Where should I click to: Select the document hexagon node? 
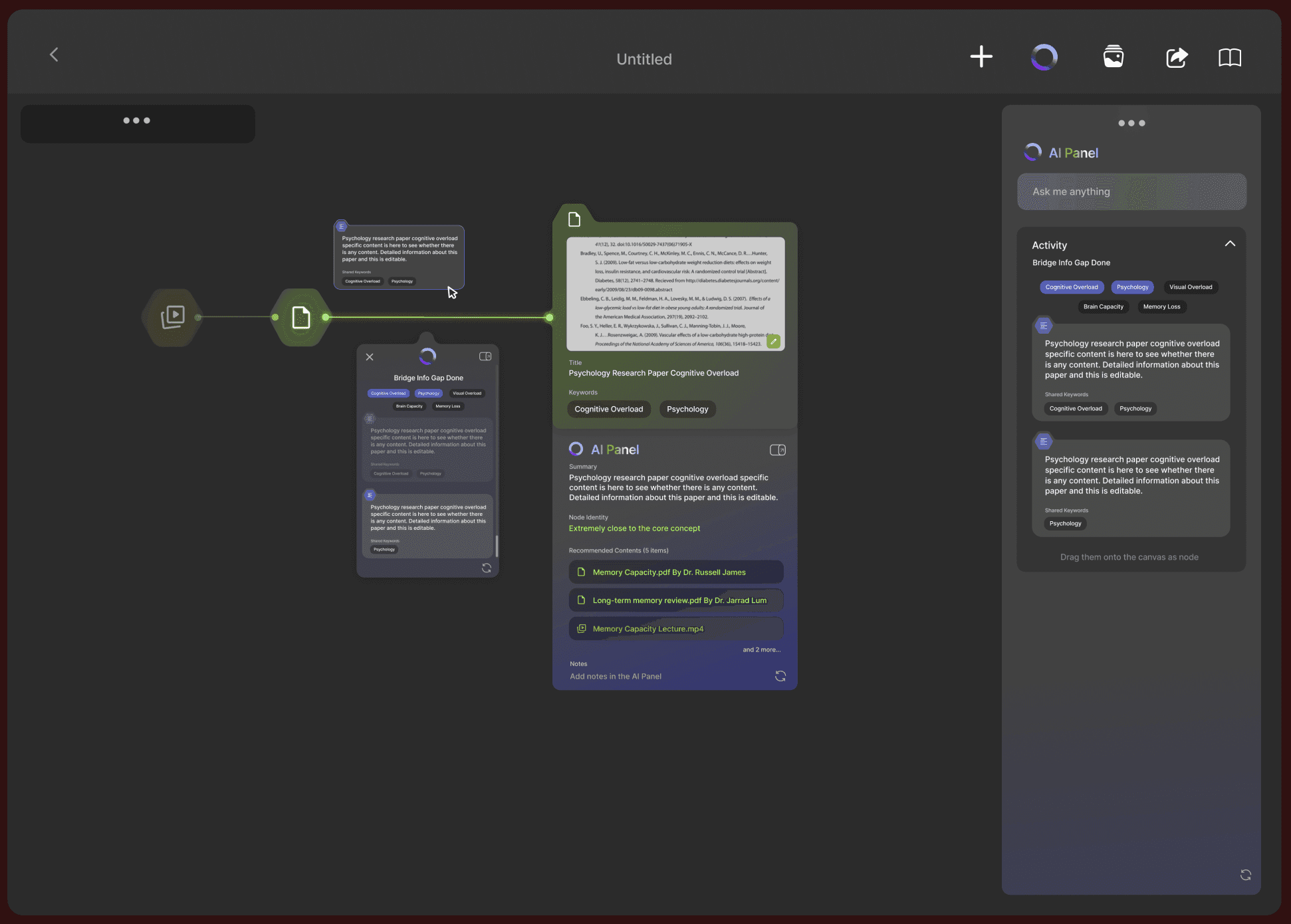(x=301, y=317)
